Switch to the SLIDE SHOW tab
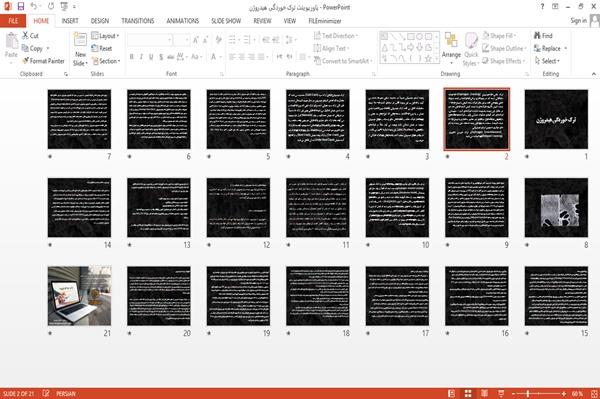This screenshot has width=600, height=399. (x=226, y=21)
